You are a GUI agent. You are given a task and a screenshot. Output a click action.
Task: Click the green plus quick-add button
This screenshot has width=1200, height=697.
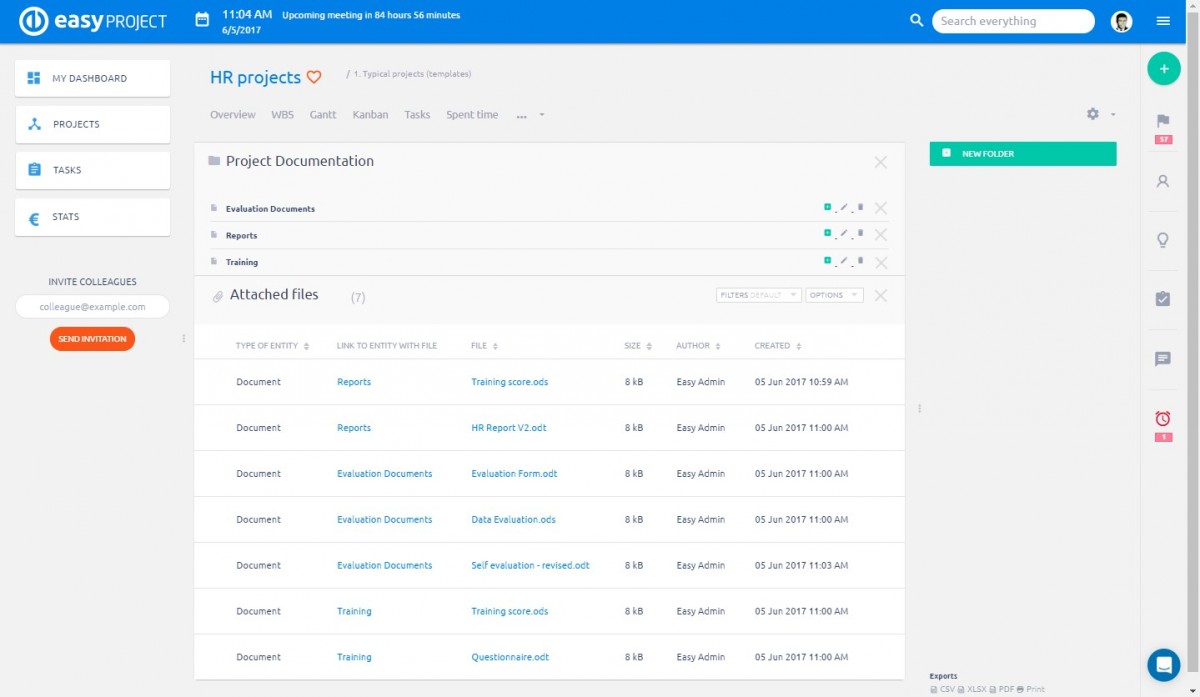point(1163,68)
